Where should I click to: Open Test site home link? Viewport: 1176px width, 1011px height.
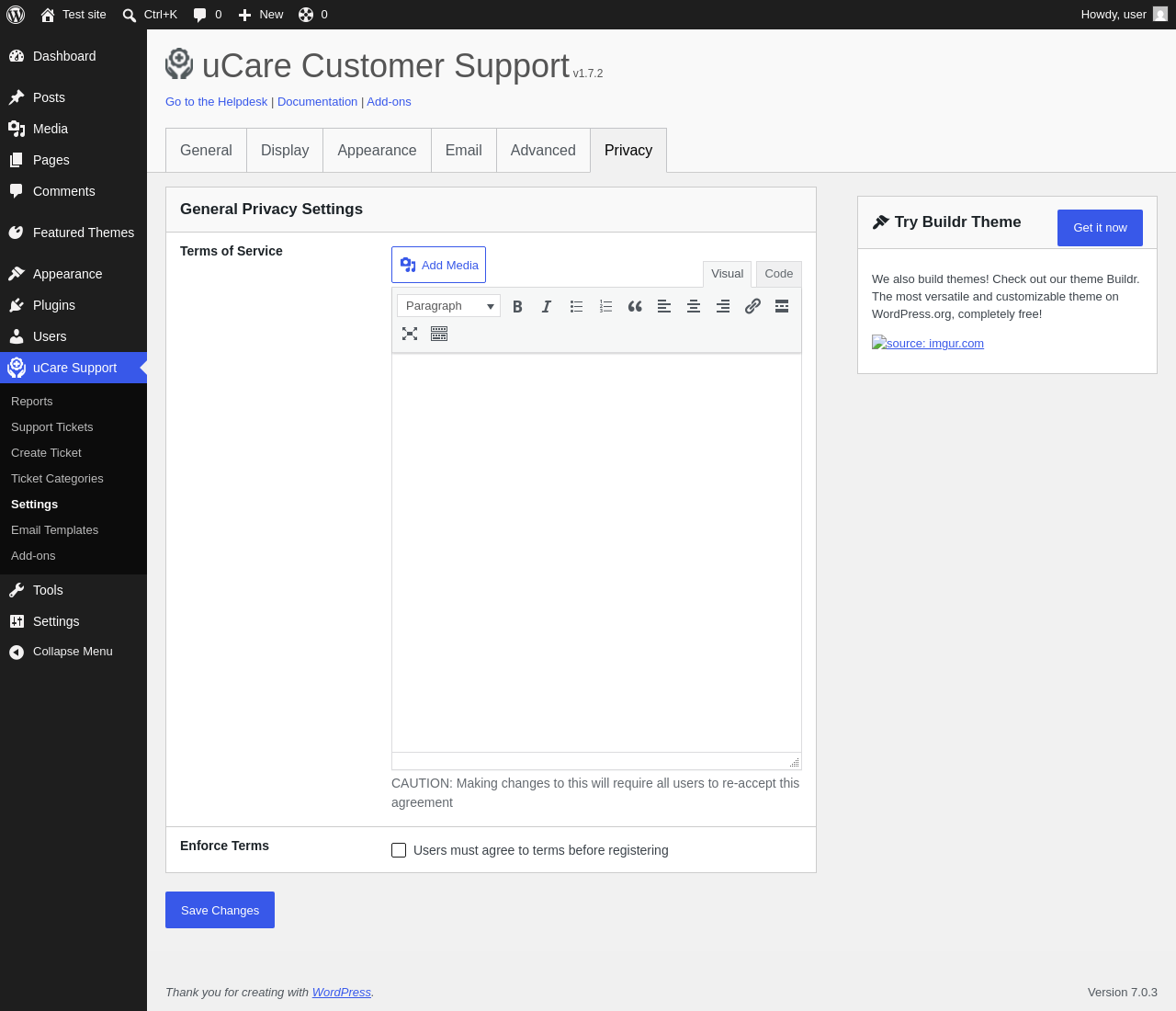coord(73,15)
